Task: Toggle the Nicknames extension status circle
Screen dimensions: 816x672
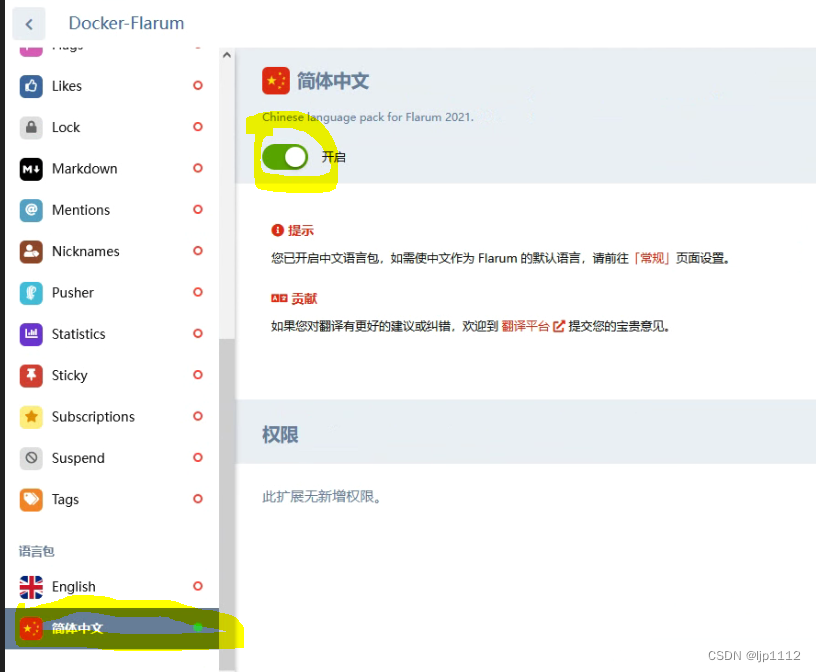Action: coord(196,251)
